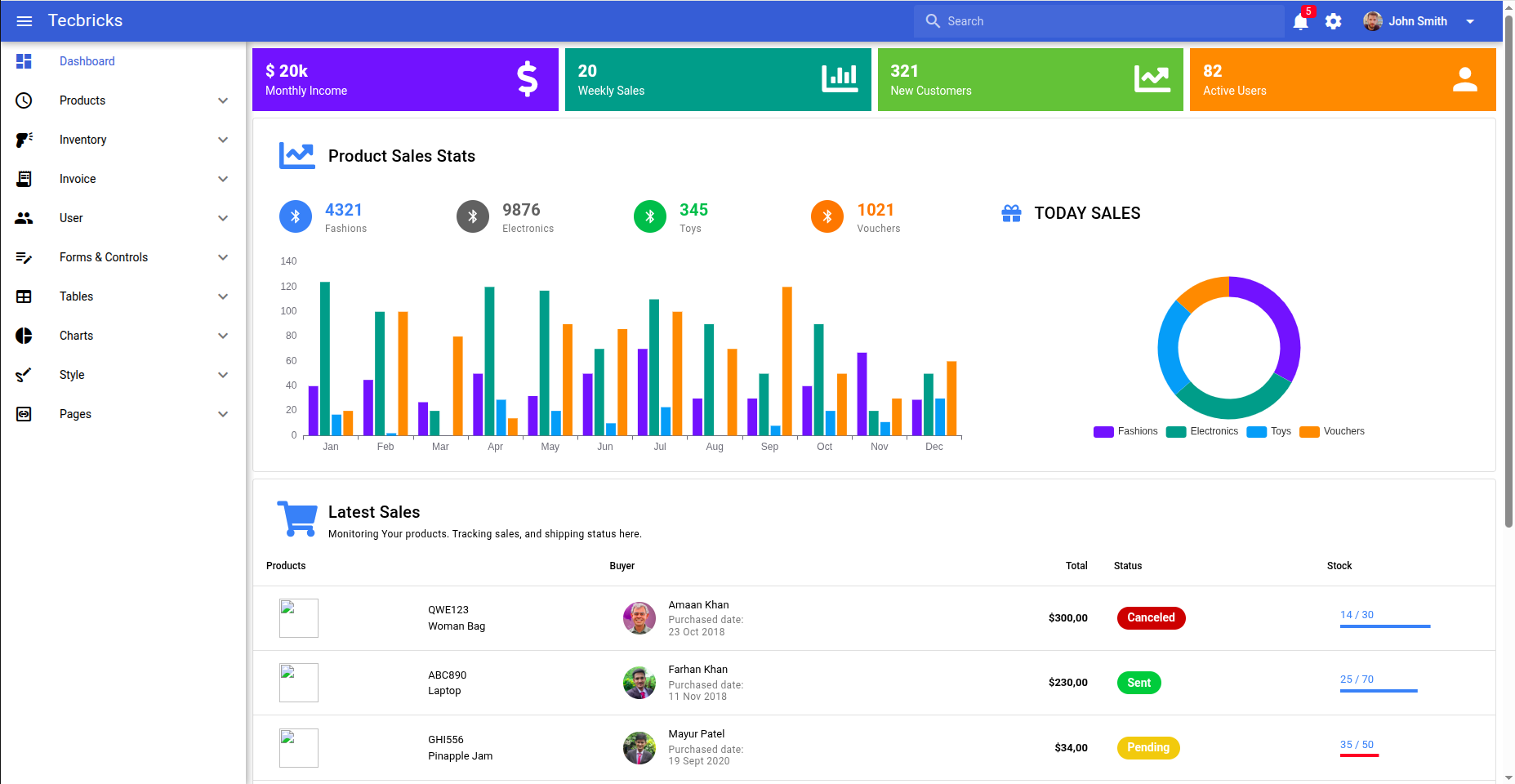The height and width of the screenshot is (784, 1515).
Task: Click the total amount $230,00
Action: point(1068,683)
